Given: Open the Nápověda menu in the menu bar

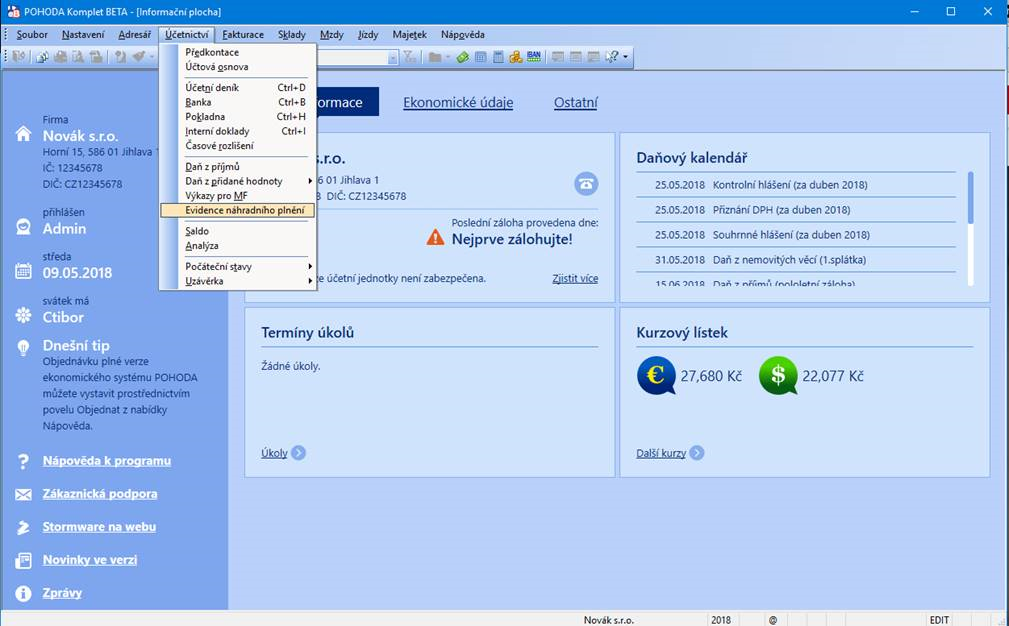Looking at the screenshot, I should click(x=463, y=35).
